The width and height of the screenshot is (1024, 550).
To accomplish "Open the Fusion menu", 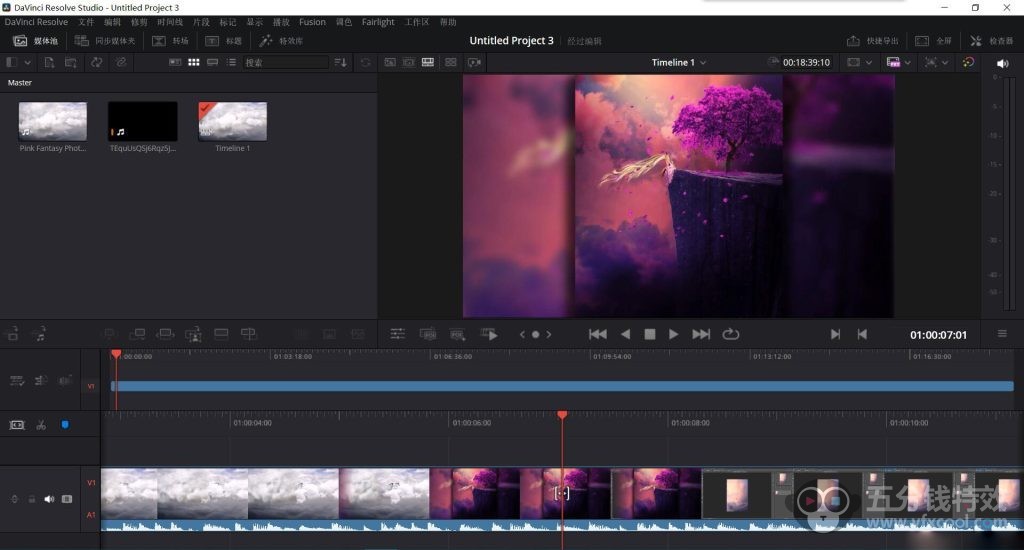I will (312, 22).
